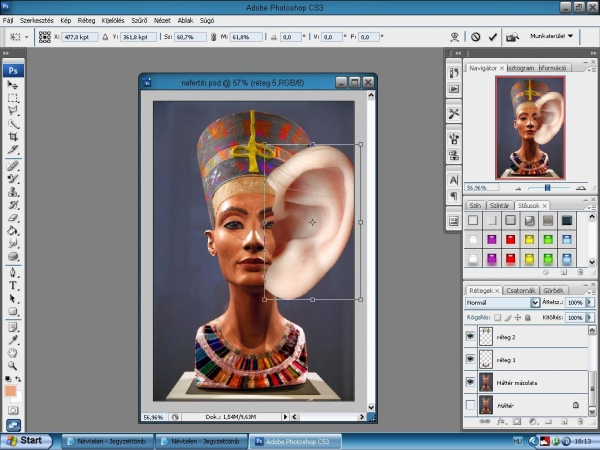Select the Move tool

point(13,85)
